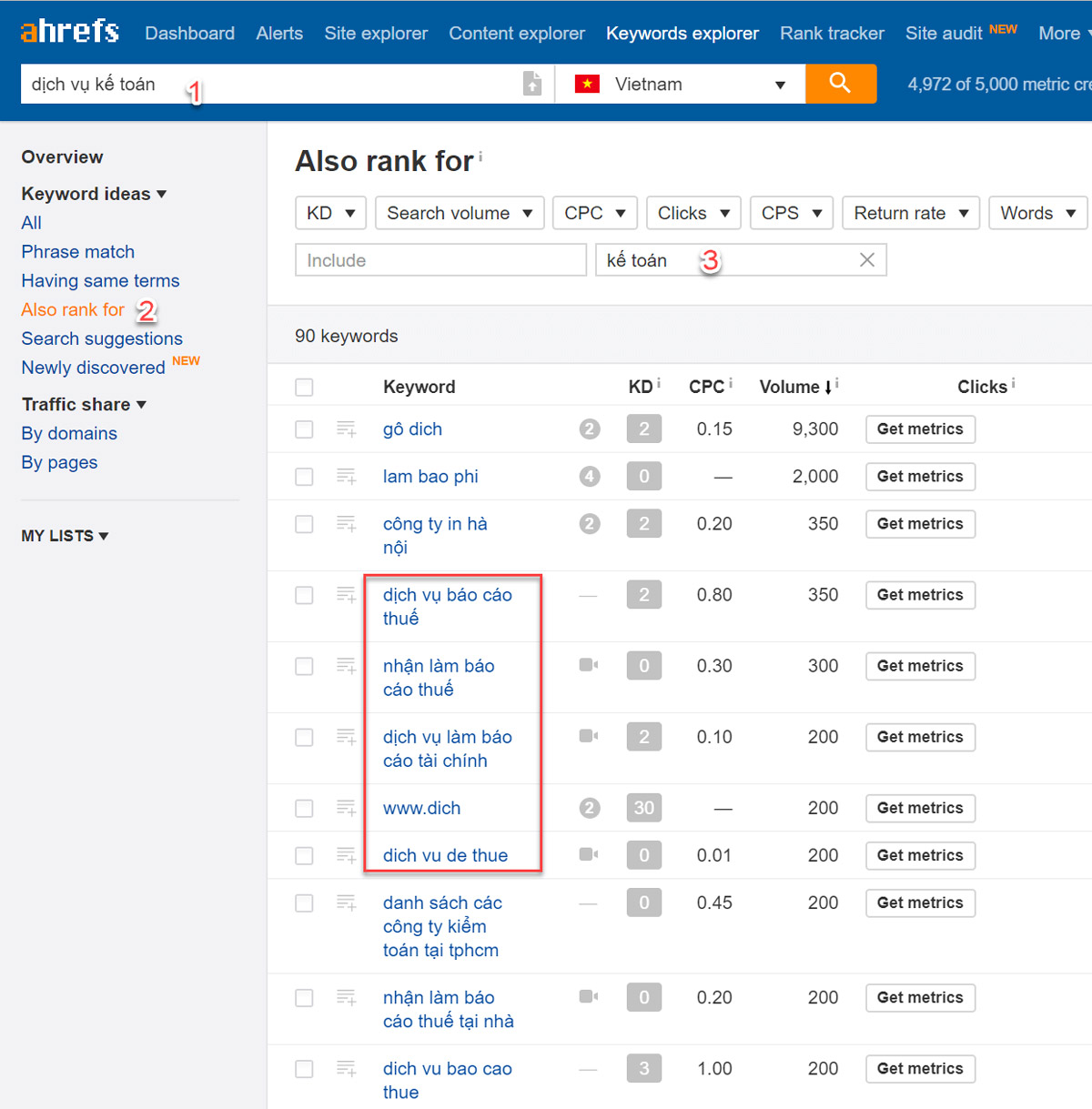1092x1109 pixels.
Task: Open Having same terms report
Action: coord(100,281)
